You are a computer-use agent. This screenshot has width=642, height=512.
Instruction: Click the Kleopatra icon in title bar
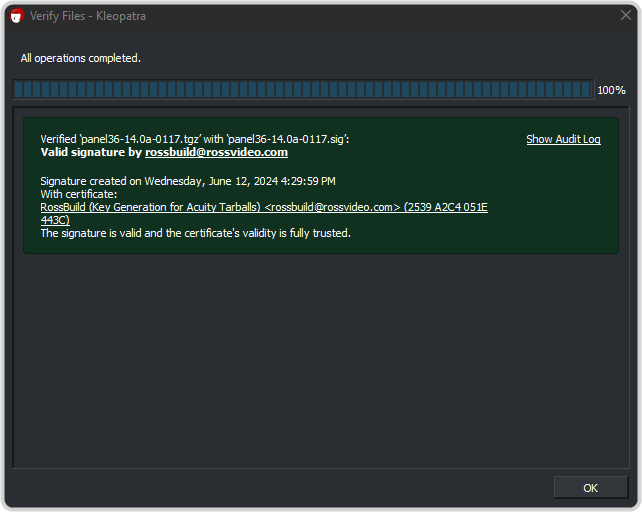pyautogui.click(x=16, y=15)
